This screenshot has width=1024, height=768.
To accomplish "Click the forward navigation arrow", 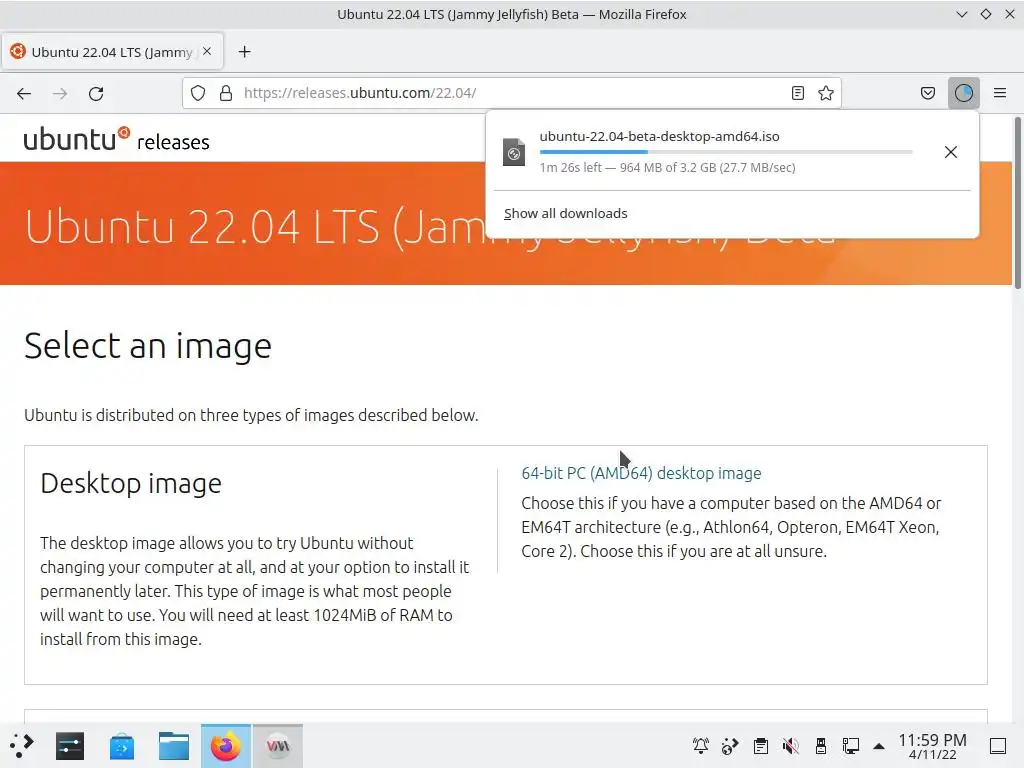I will click(60, 93).
